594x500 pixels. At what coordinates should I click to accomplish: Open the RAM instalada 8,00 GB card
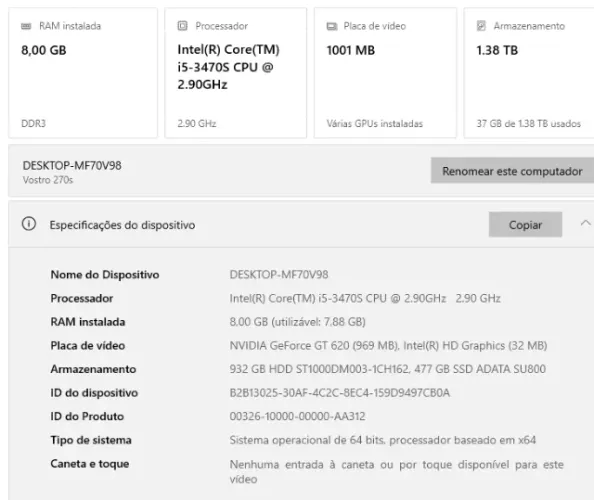click(83, 73)
